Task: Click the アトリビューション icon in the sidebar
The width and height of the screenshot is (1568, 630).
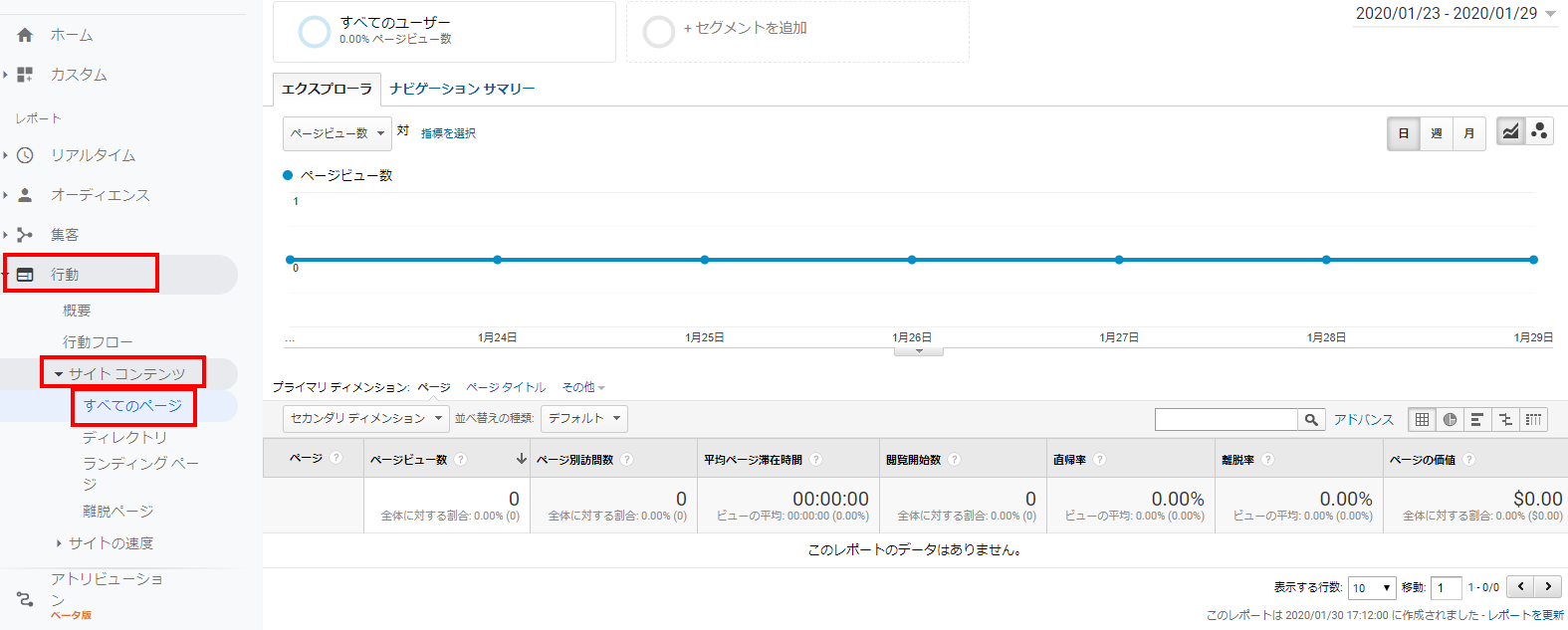Action: point(25,599)
